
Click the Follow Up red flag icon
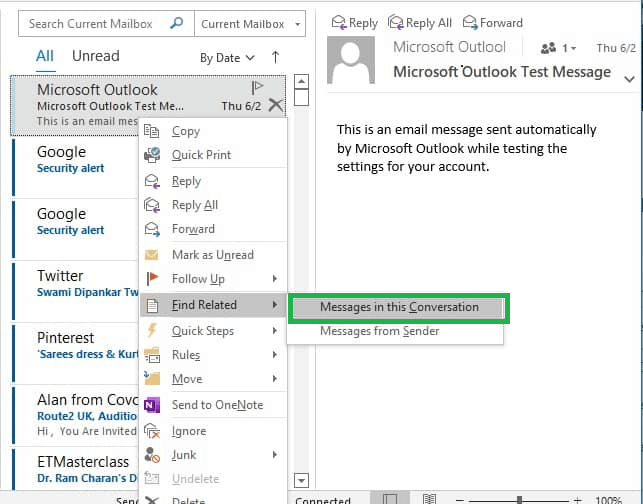click(152, 279)
